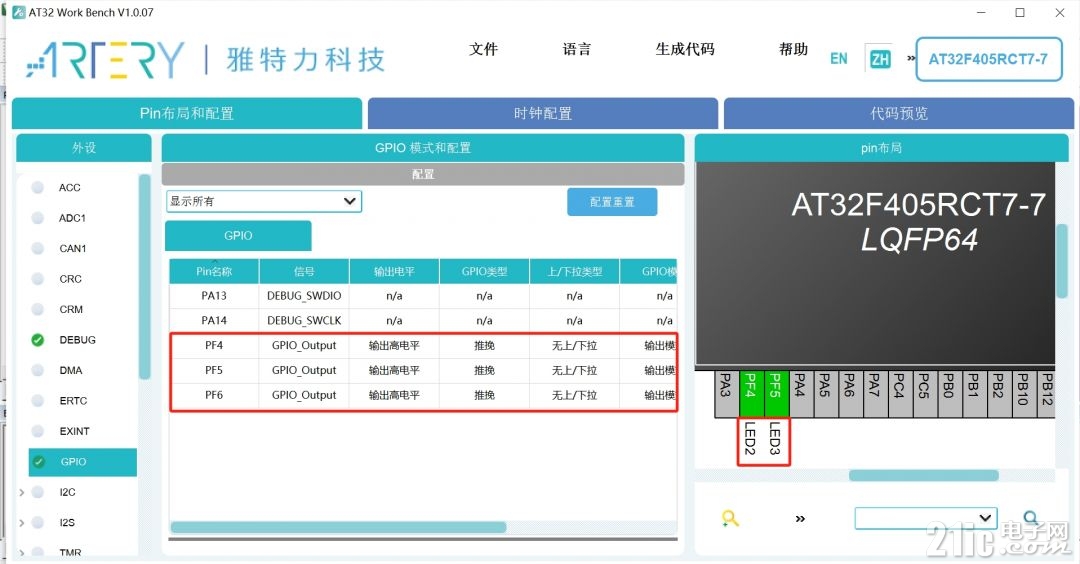Switch language to EN
The image size is (1080, 564).
click(x=839, y=59)
